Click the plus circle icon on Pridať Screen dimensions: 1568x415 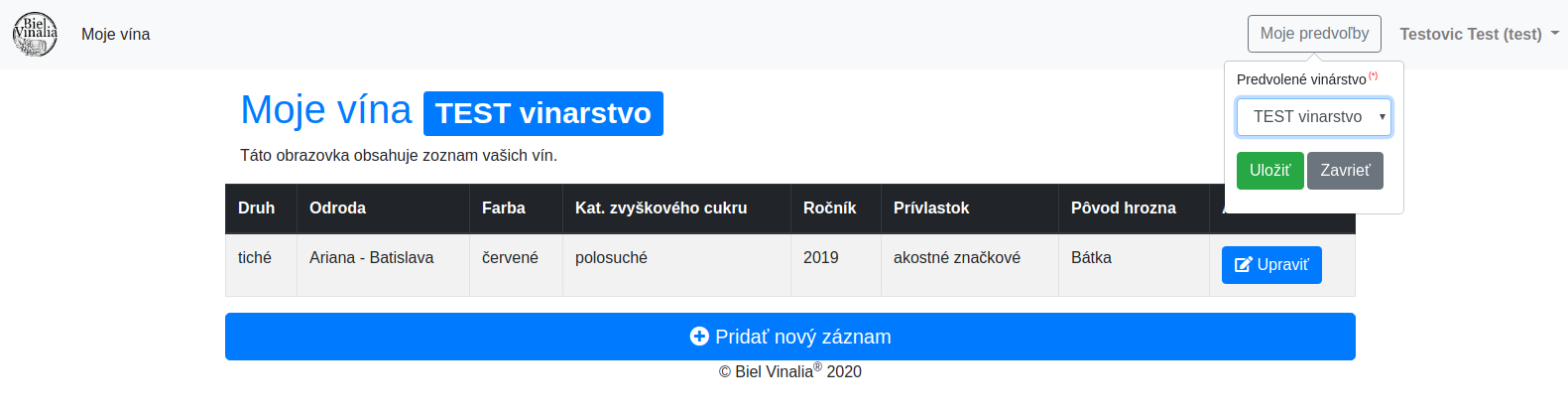point(699,337)
